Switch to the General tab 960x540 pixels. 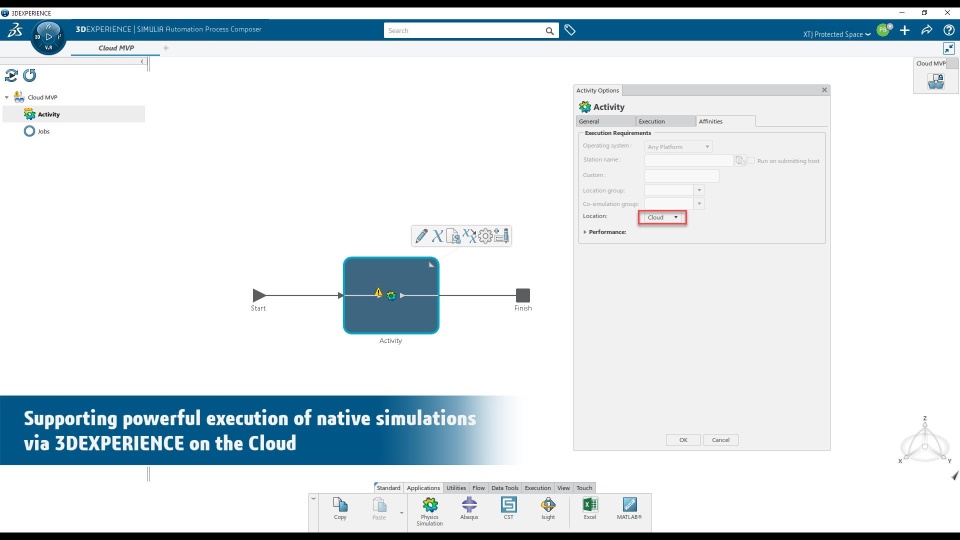[606, 121]
